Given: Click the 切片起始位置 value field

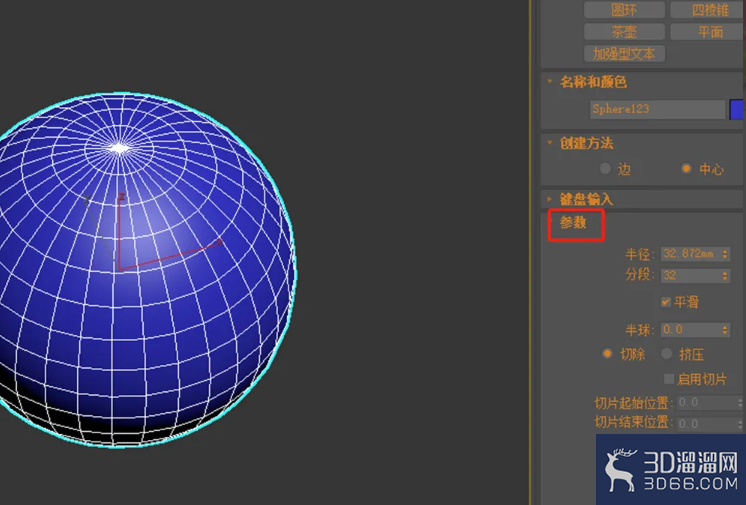Looking at the screenshot, I should (707, 403).
